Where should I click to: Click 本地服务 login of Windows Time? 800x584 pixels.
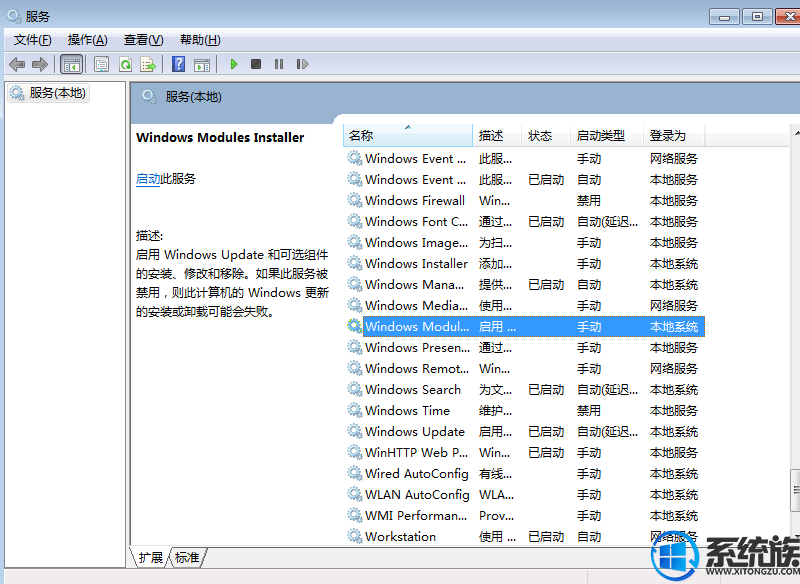point(673,411)
